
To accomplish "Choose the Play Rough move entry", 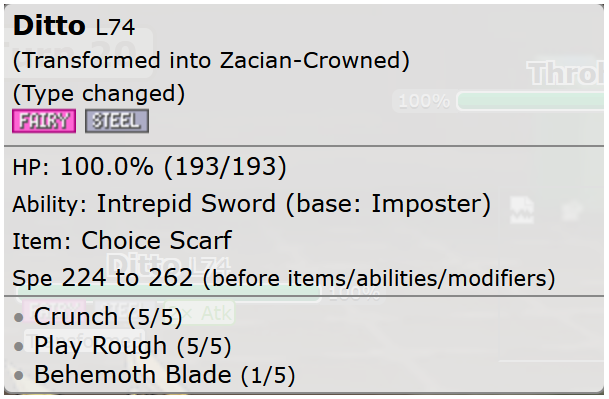I will (x=132, y=346).
